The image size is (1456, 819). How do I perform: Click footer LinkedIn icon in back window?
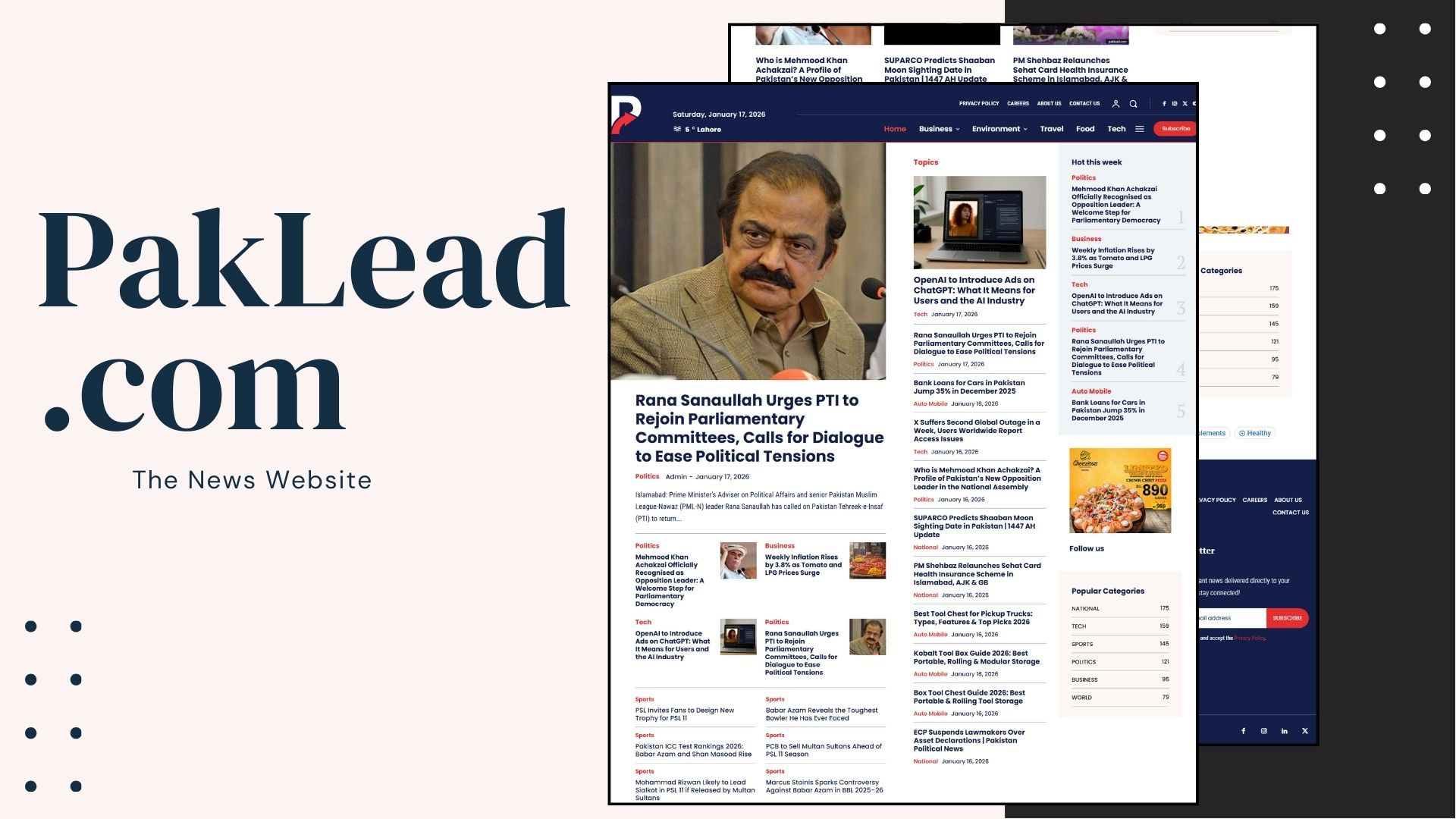pos(1284,731)
